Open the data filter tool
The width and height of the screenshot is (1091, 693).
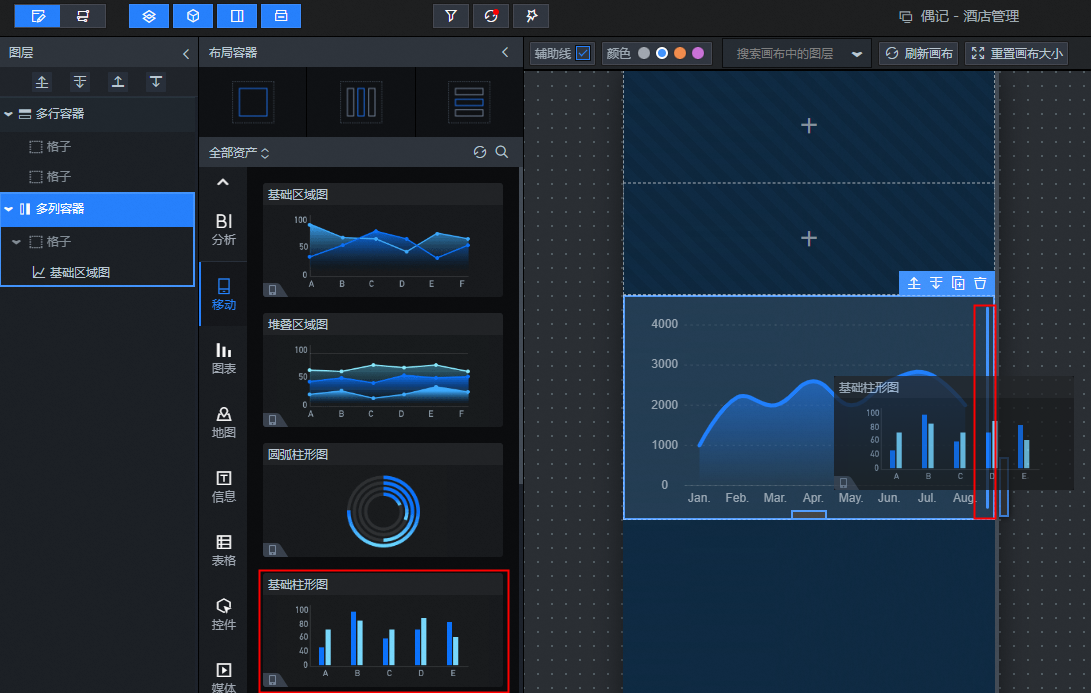tap(451, 16)
